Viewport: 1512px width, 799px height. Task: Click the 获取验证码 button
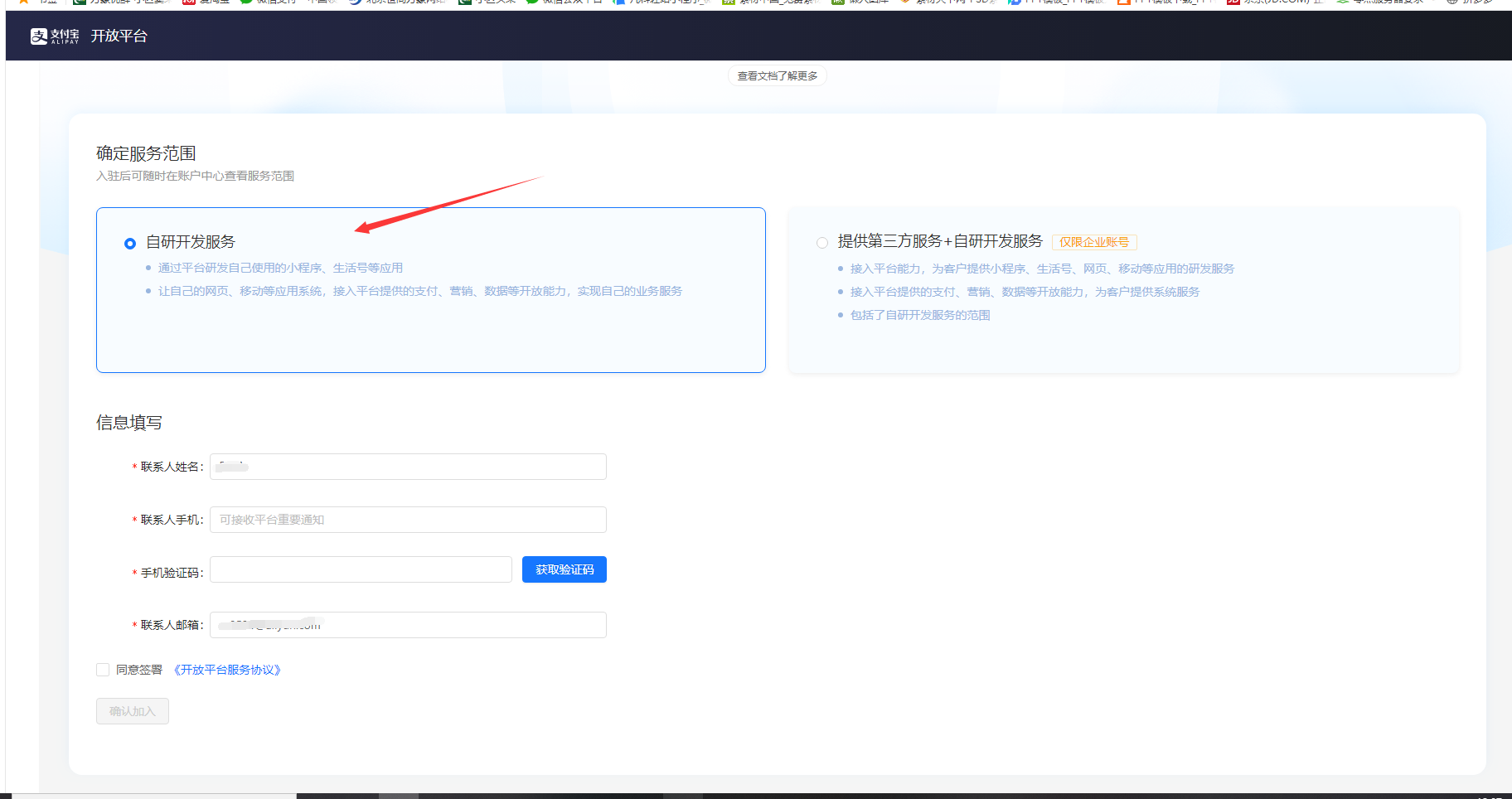565,569
